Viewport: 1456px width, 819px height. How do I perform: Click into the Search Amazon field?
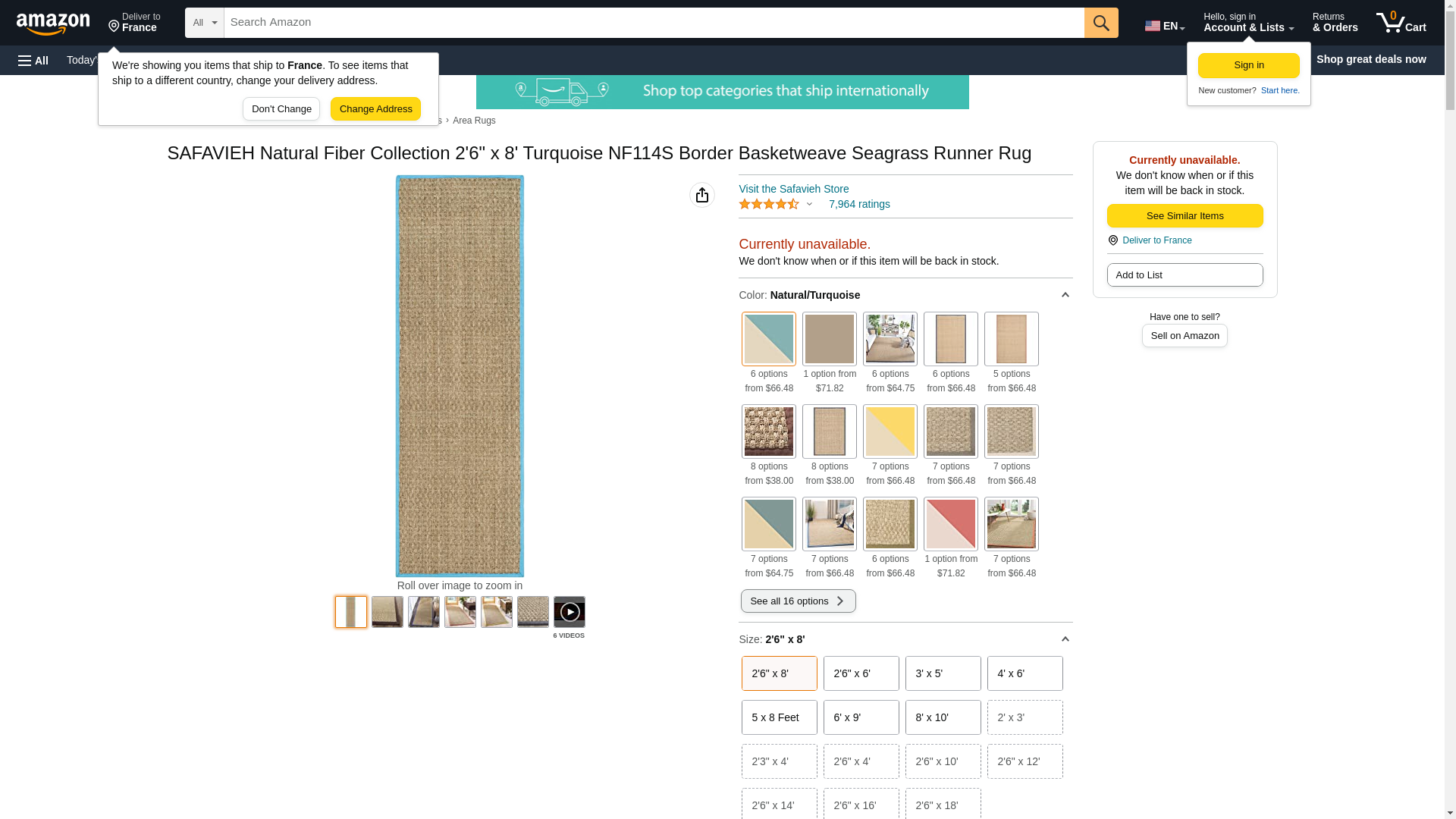654,23
